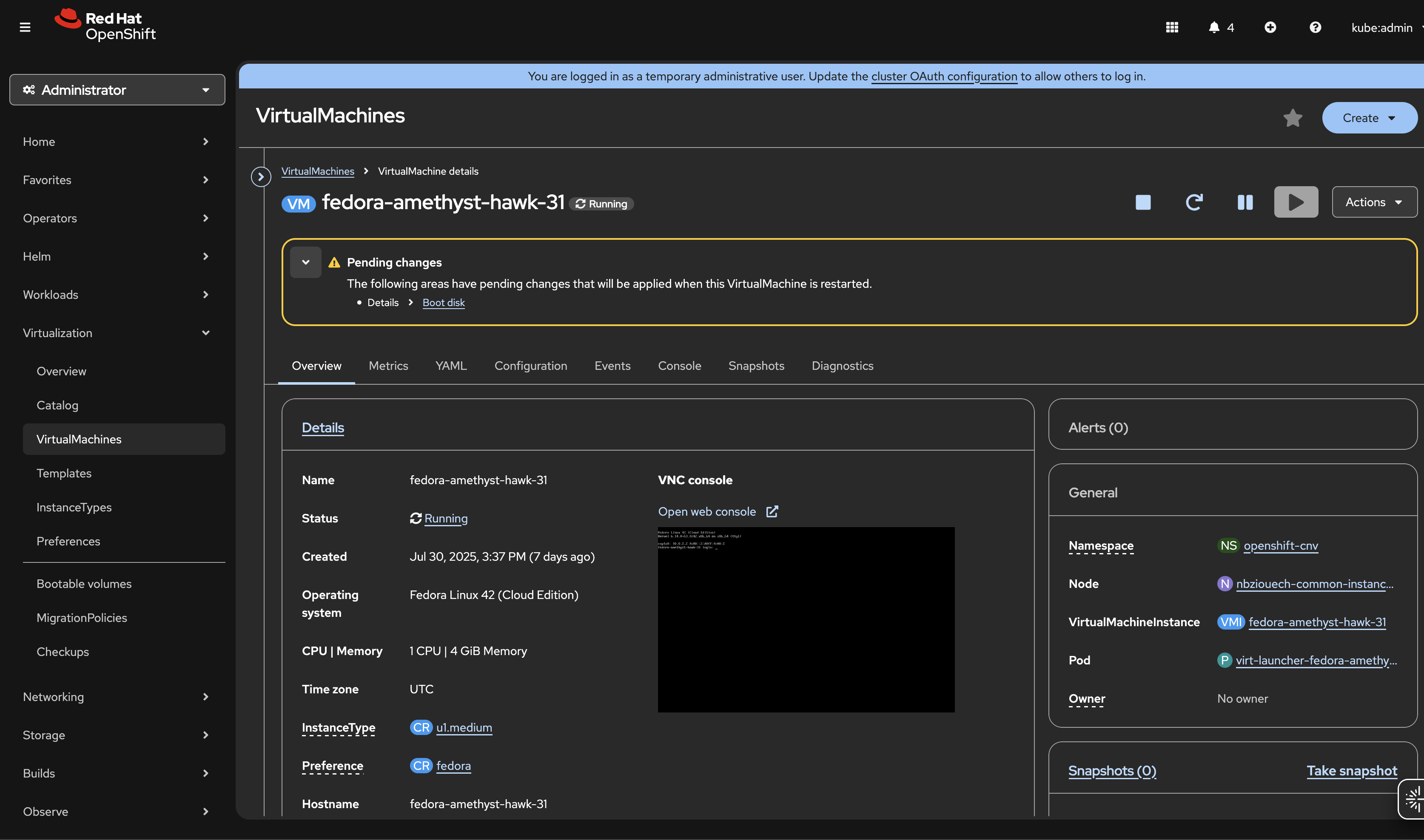The width and height of the screenshot is (1424, 840).
Task: Open the help question mark icon
Action: point(1315,27)
